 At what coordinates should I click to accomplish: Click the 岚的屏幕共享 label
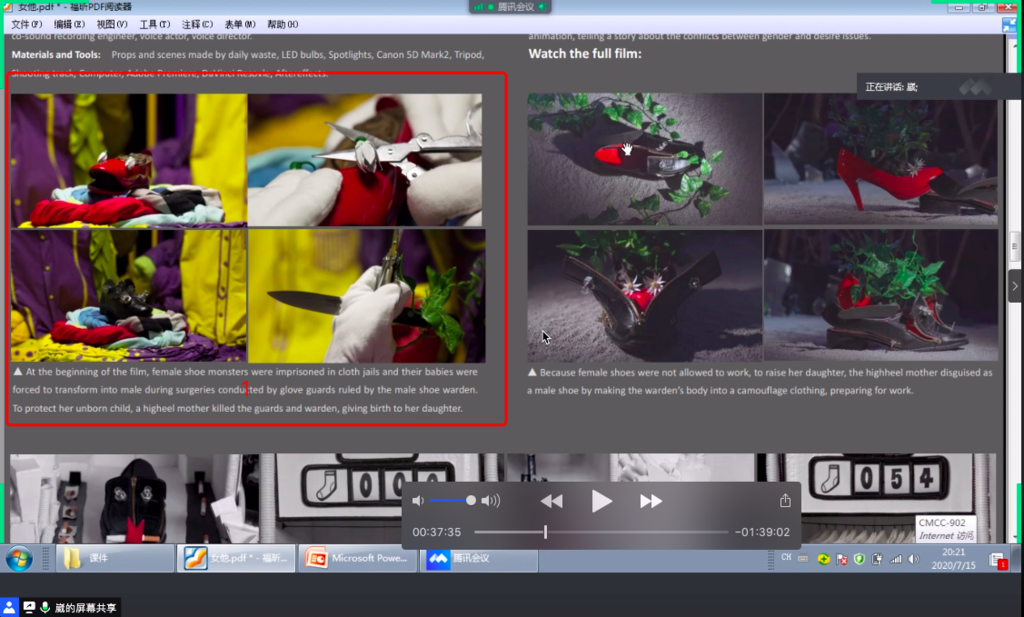point(86,608)
